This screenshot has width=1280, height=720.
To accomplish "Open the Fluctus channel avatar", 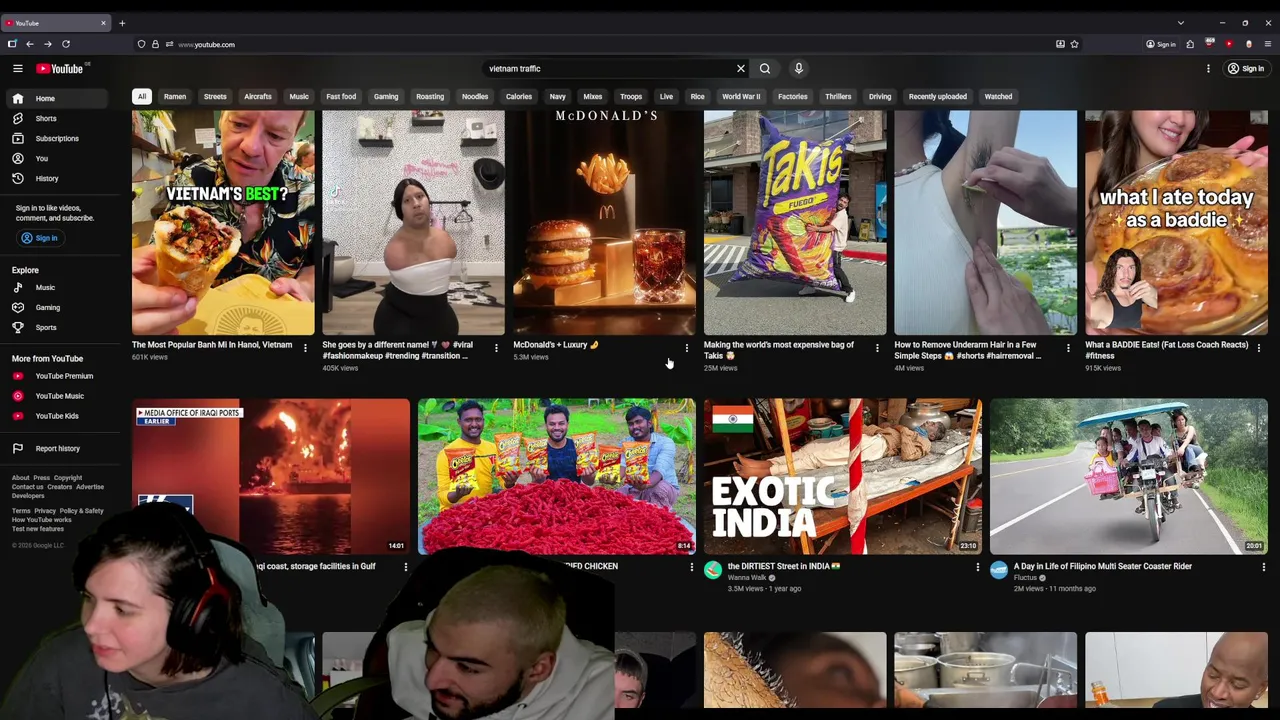I will [x=999, y=570].
